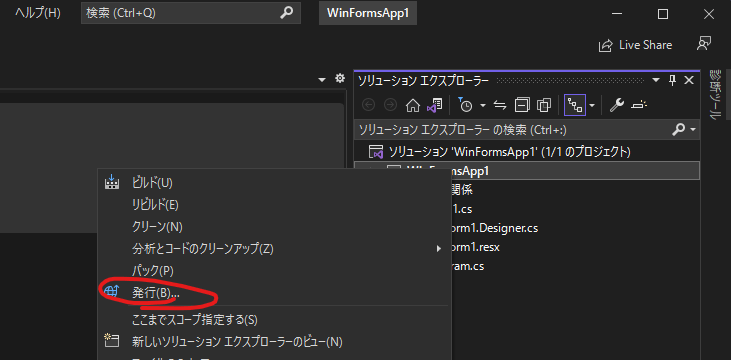Open the ヘルプ(H) menu
The image size is (731, 360).
pos(37,13)
